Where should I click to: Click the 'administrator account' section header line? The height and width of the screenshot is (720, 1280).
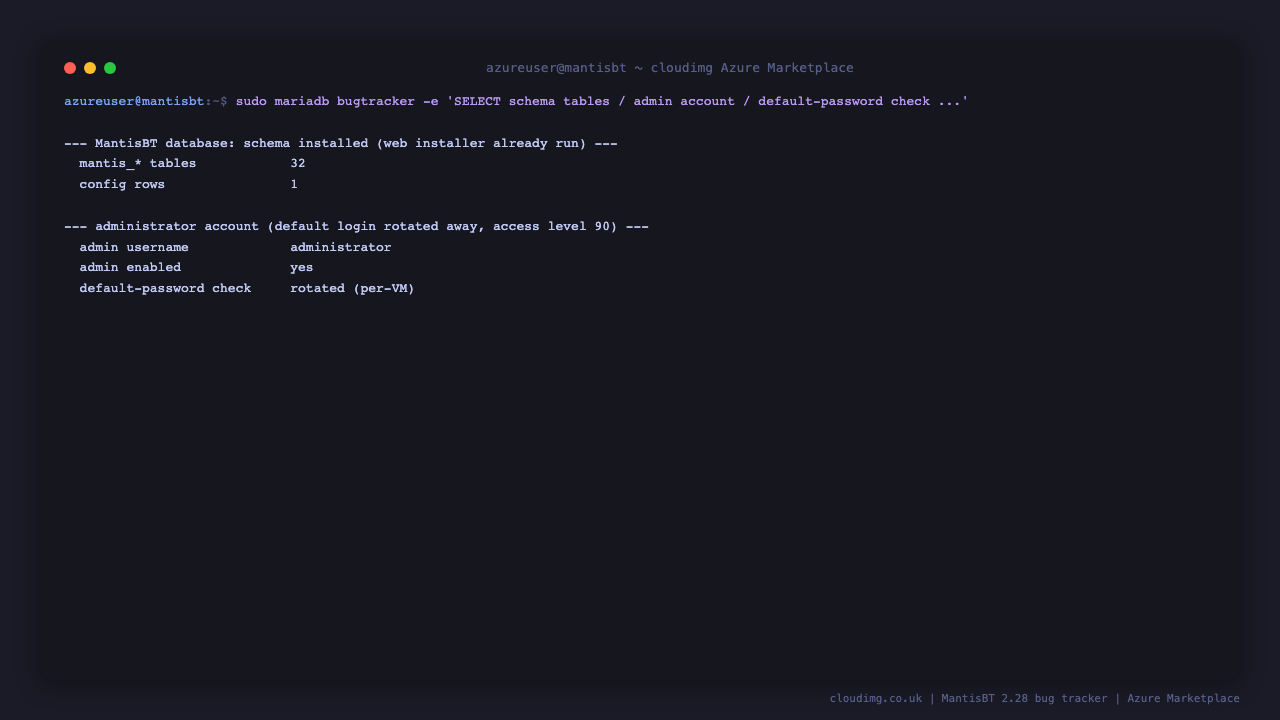(356, 226)
